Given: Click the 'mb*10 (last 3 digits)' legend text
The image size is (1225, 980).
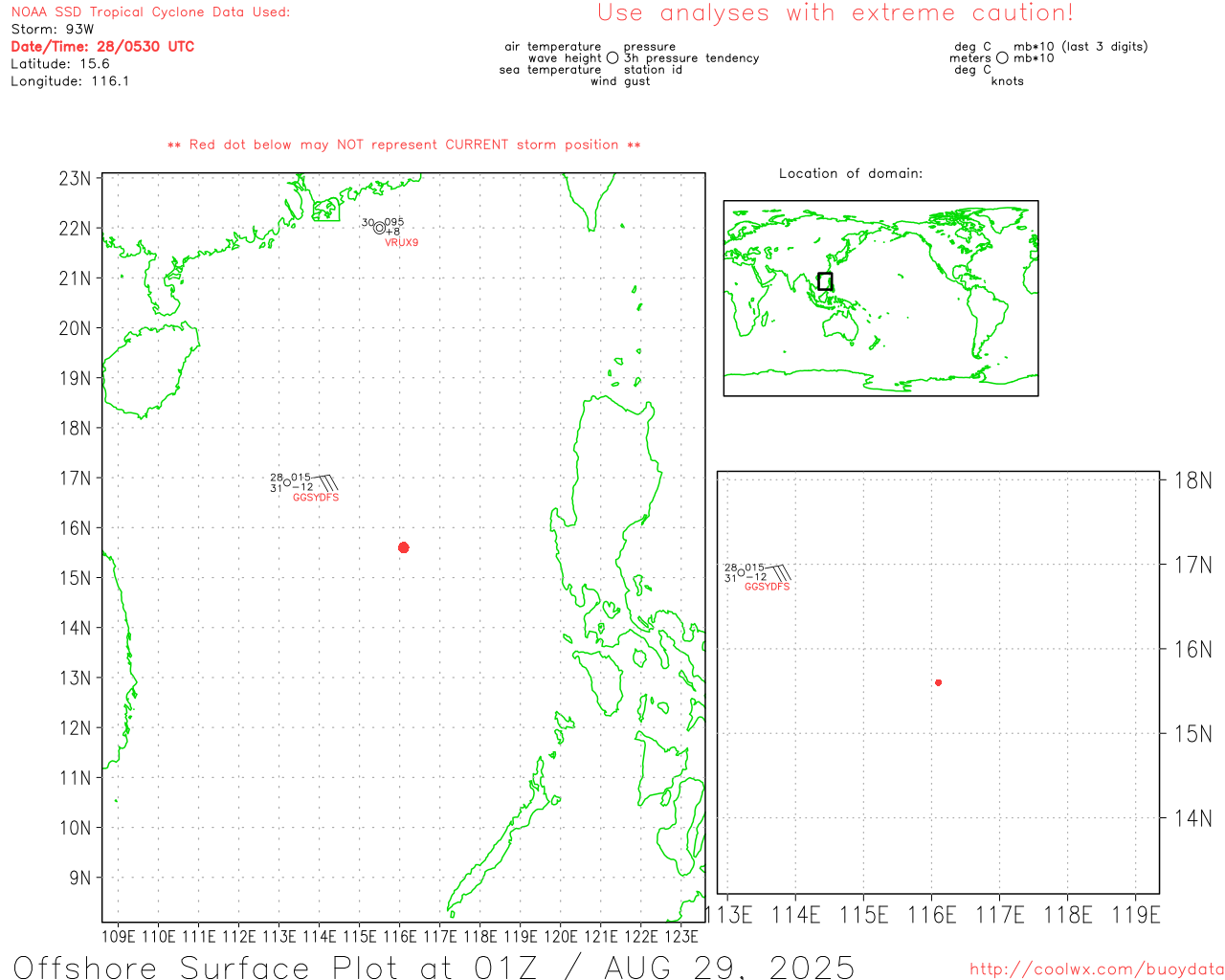Looking at the screenshot, I should pos(1080,47).
